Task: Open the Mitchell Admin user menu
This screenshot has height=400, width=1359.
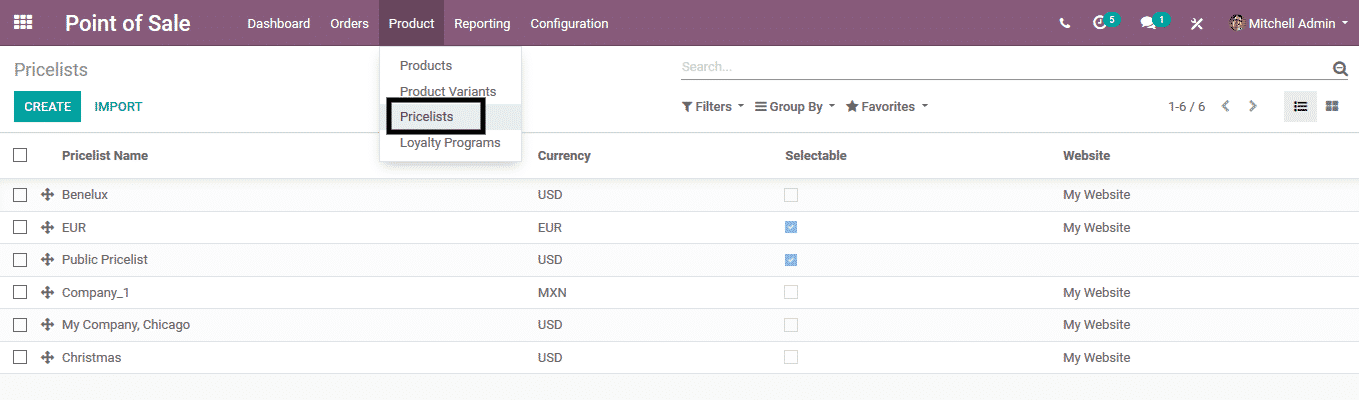Action: click(1288, 23)
